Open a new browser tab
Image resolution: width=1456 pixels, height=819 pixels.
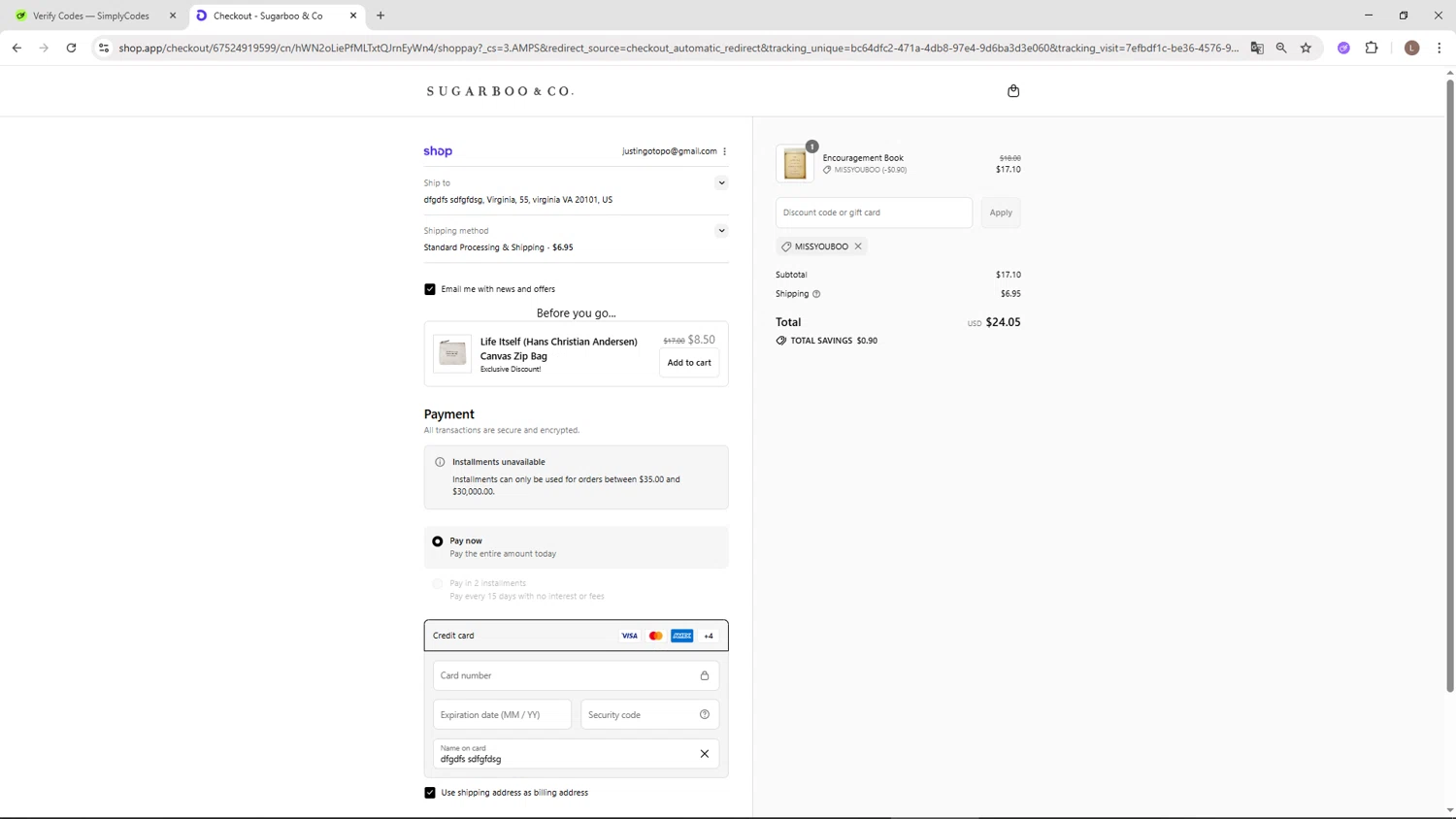(x=381, y=16)
